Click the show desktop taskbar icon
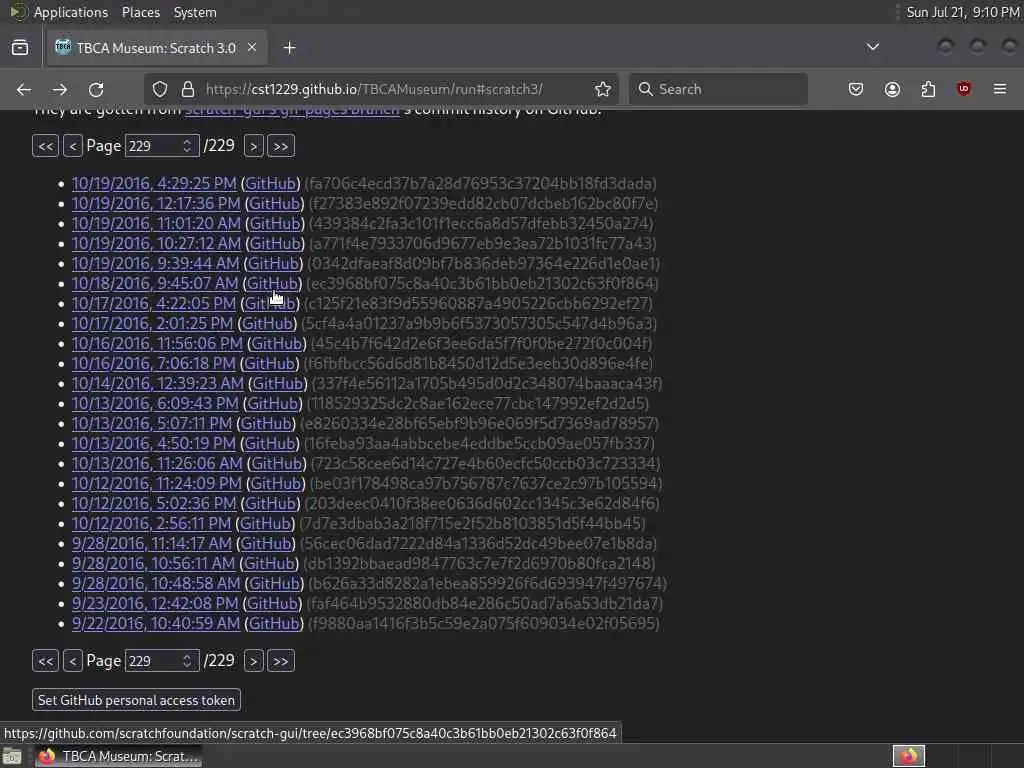The image size is (1024, 768). point(12,756)
